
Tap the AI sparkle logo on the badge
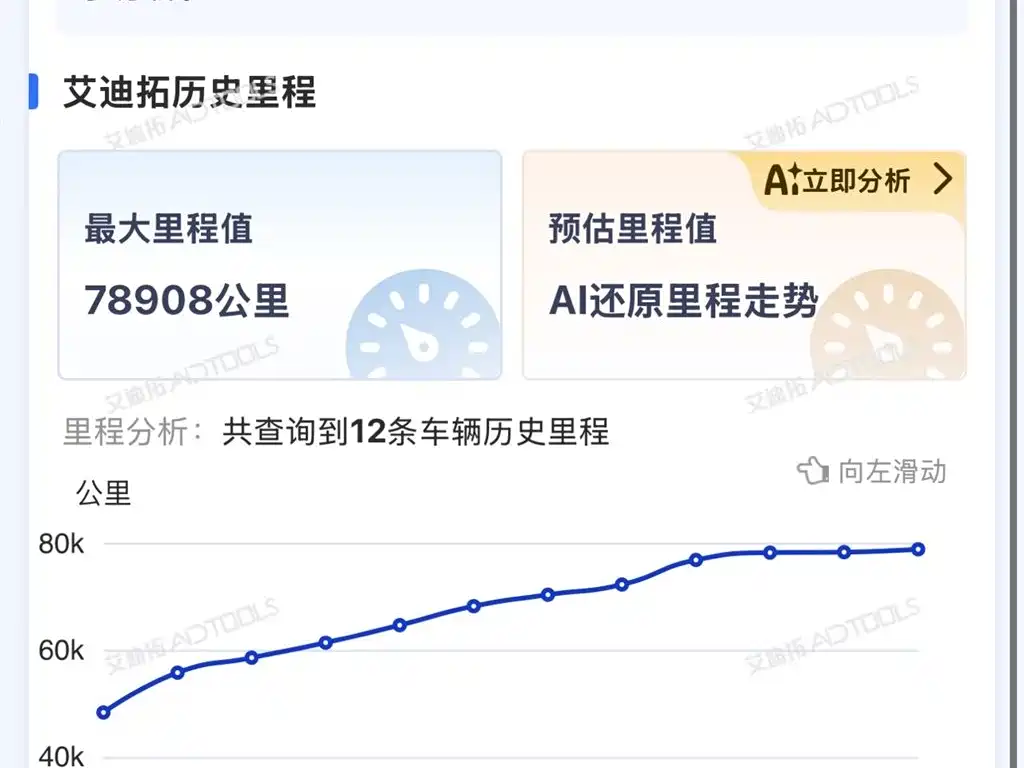tap(783, 180)
